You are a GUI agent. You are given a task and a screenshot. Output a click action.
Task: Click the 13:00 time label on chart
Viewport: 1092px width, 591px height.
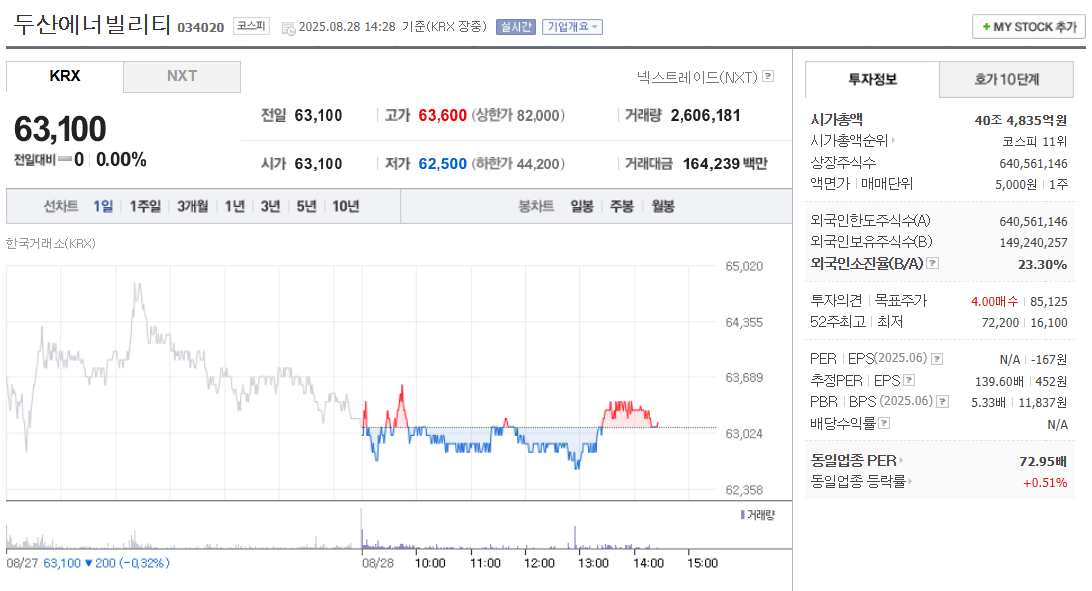(x=593, y=563)
